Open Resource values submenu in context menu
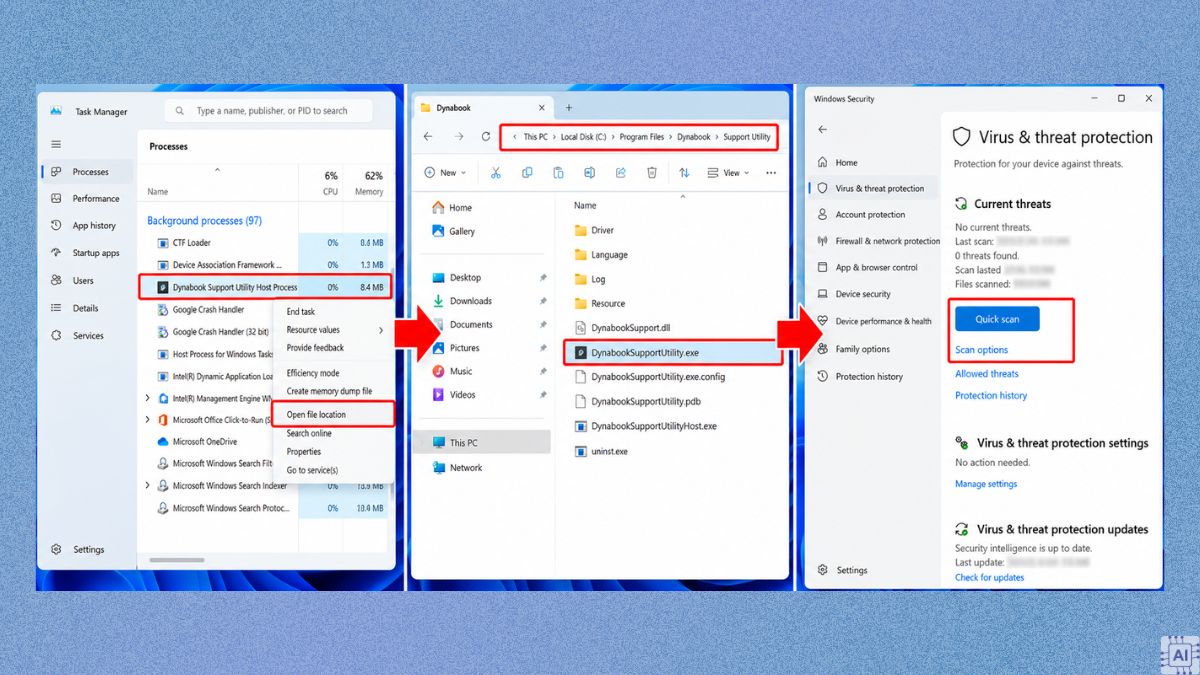This screenshot has height=675, width=1200. tap(334, 330)
